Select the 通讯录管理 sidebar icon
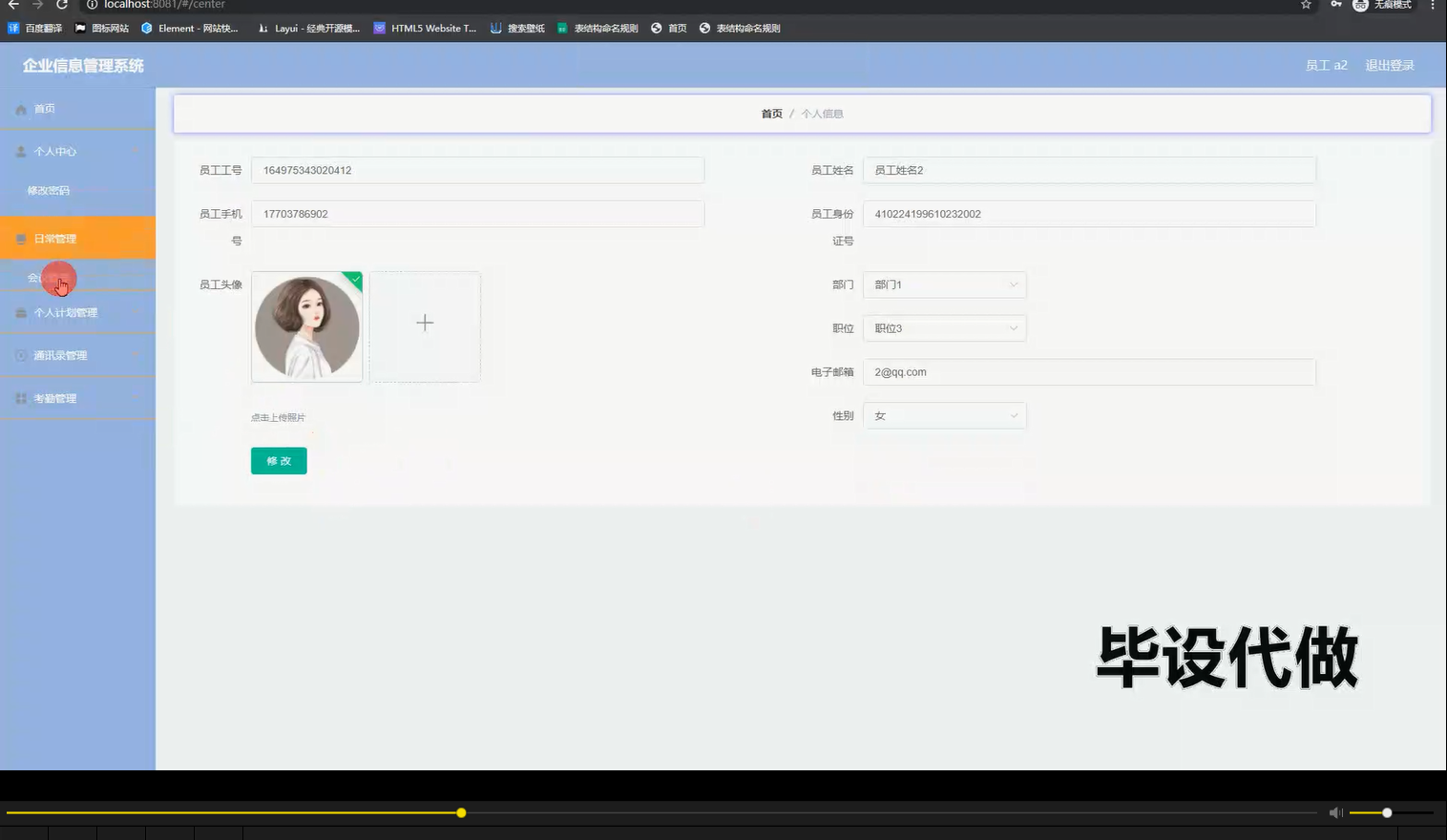Image resolution: width=1447 pixels, height=840 pixels. tap(20, 354)
